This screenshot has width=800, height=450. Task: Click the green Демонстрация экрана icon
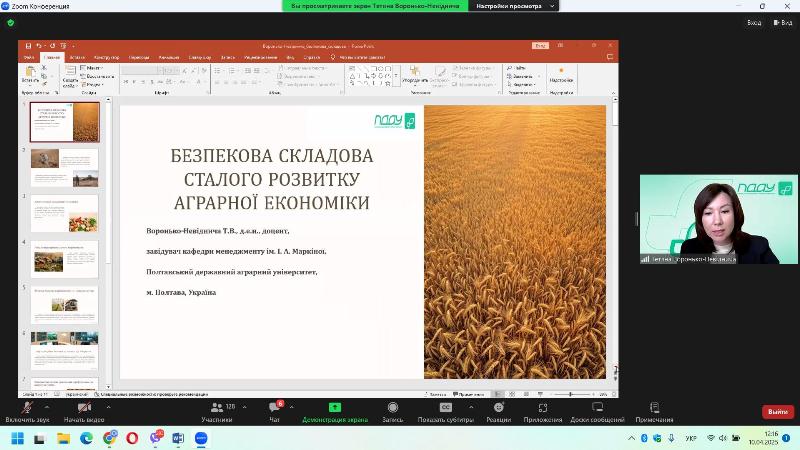click(x=335, y=408)
